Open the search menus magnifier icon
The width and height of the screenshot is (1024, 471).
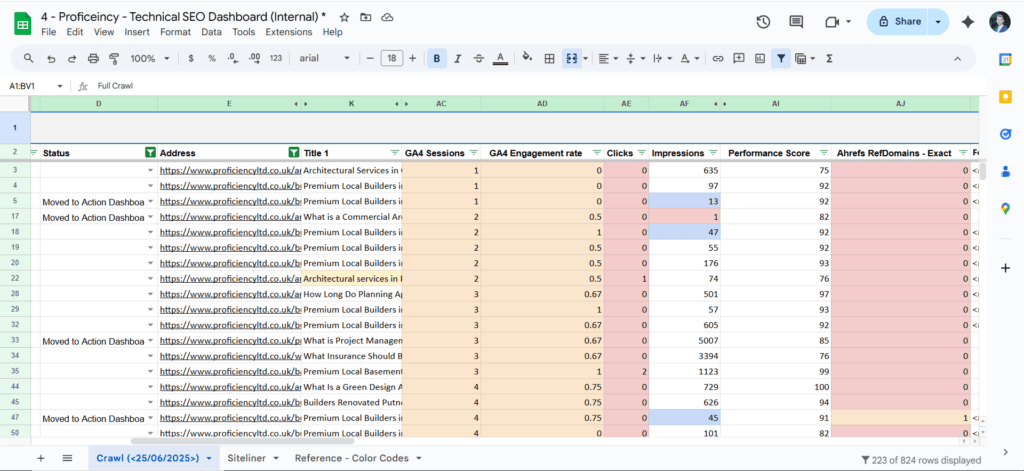28,58
